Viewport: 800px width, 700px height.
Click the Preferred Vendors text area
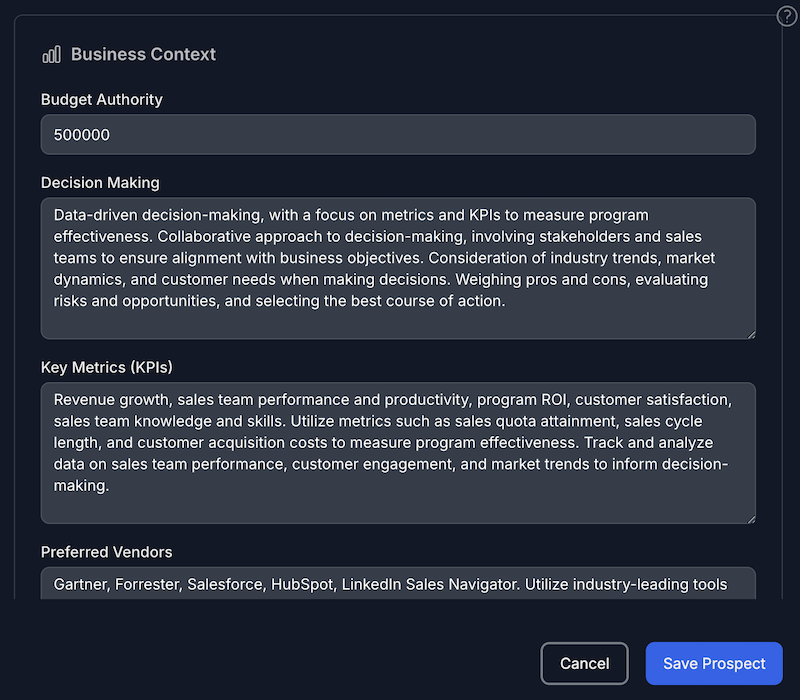coord(398,584)
